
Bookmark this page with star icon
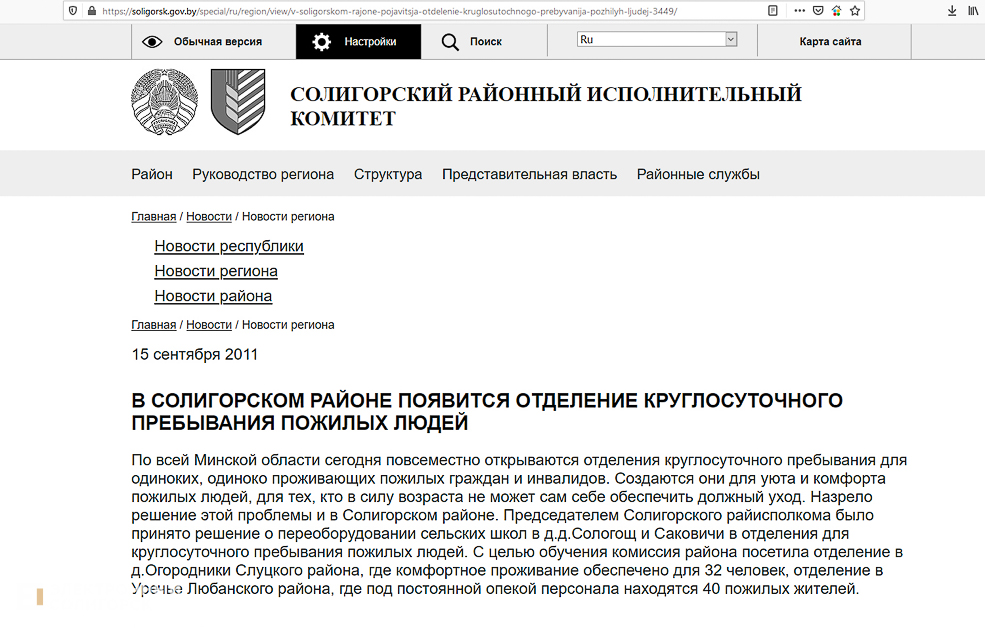tap(853, 11)
